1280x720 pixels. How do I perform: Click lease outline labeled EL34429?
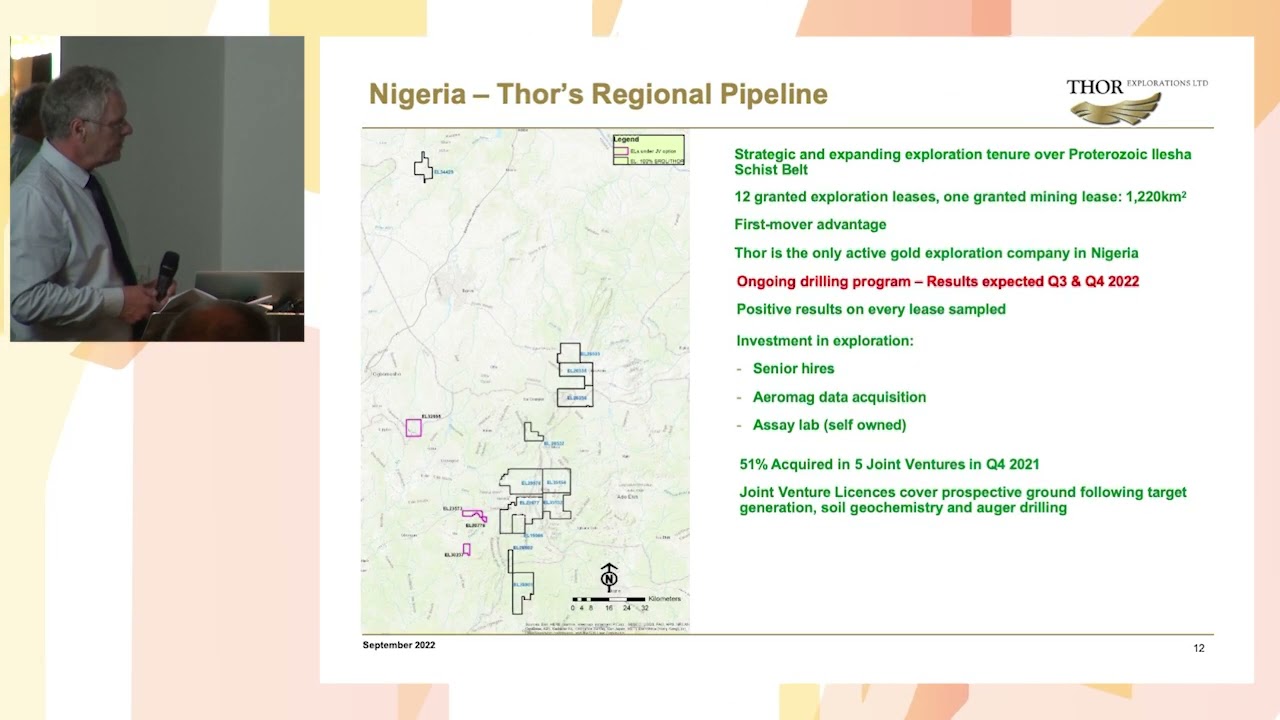[424, 167]
